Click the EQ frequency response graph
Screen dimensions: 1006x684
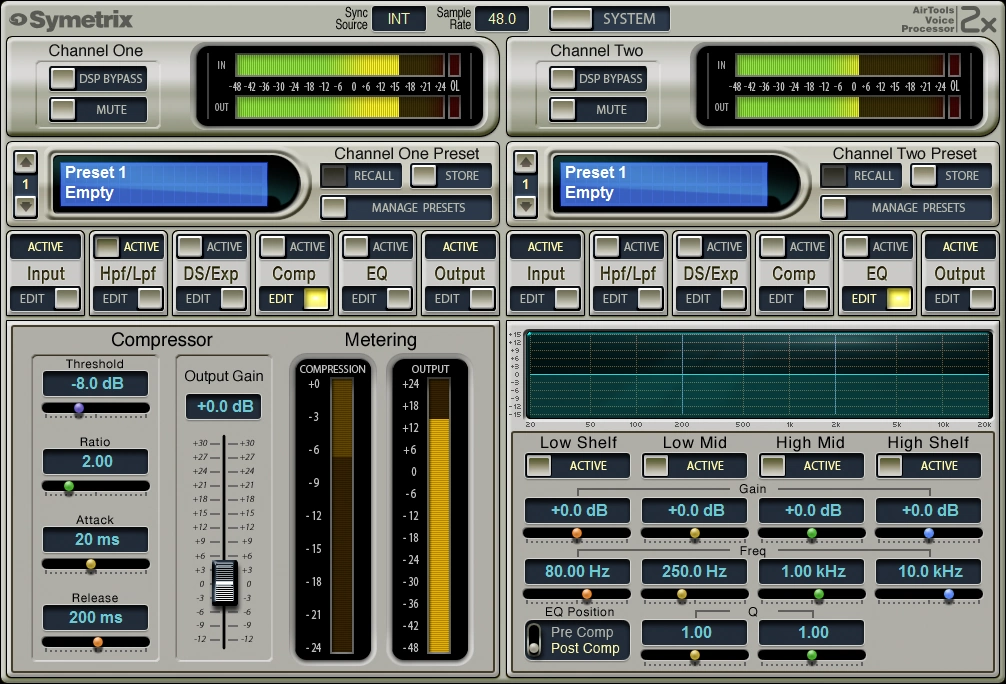(758, 375)
